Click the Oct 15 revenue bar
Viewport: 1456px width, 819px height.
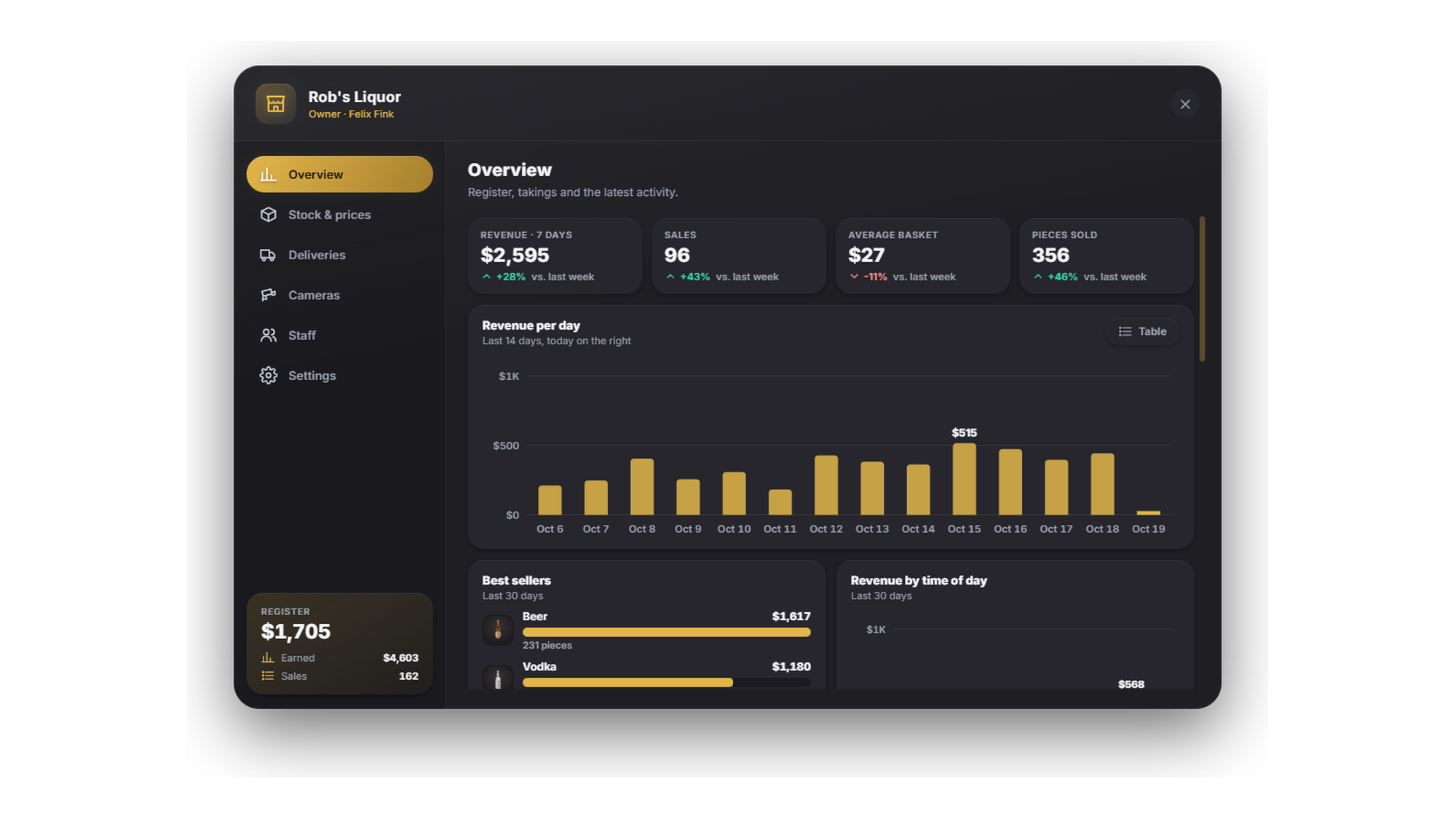coord(964,479)
